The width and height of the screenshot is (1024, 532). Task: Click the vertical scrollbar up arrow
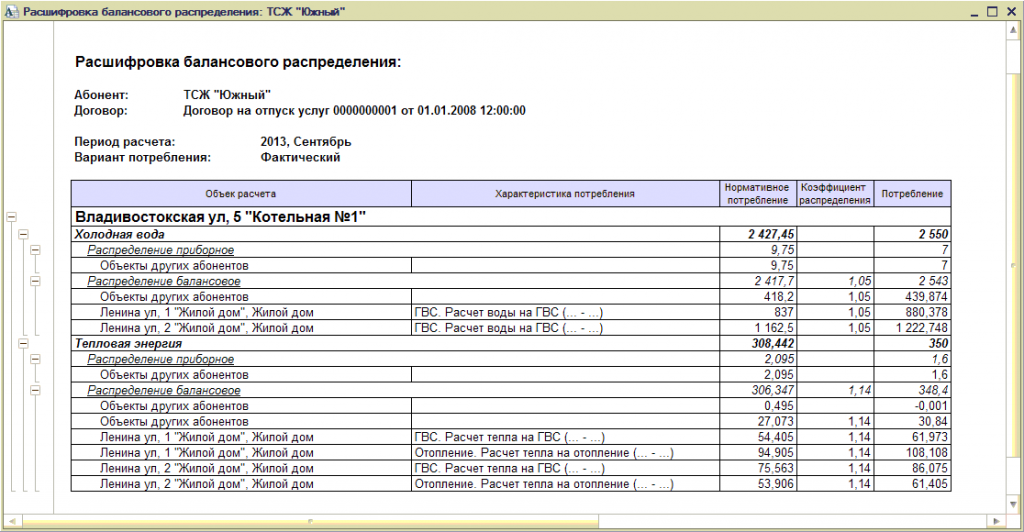(1013, 29)
